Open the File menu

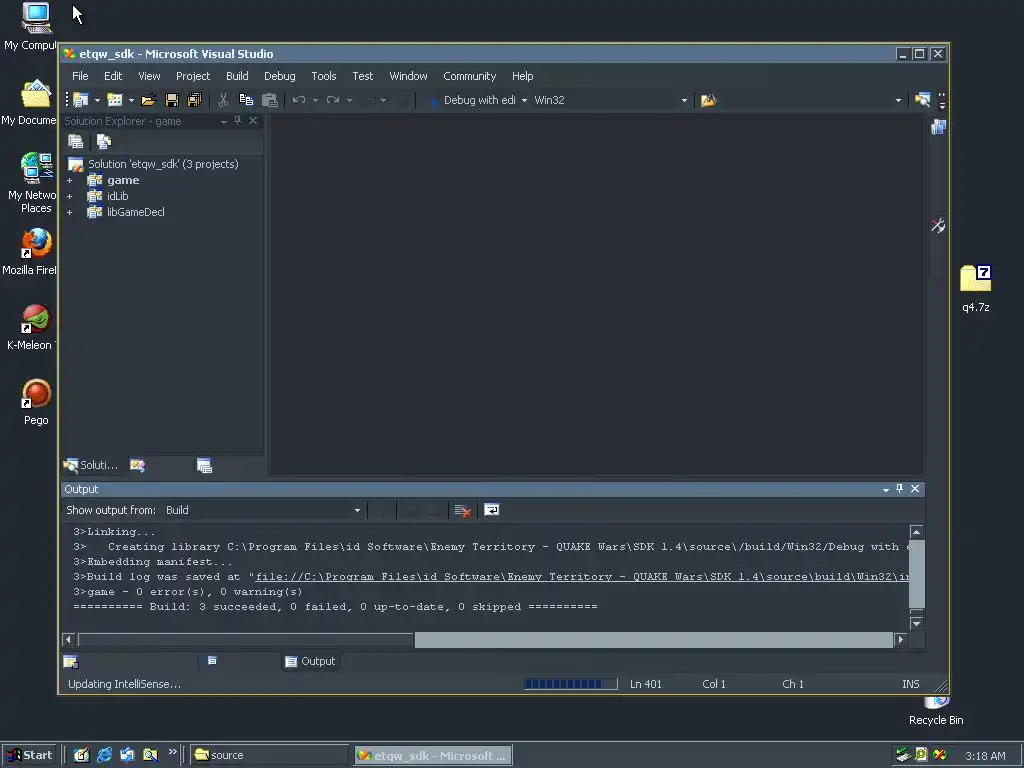(80, 76)
